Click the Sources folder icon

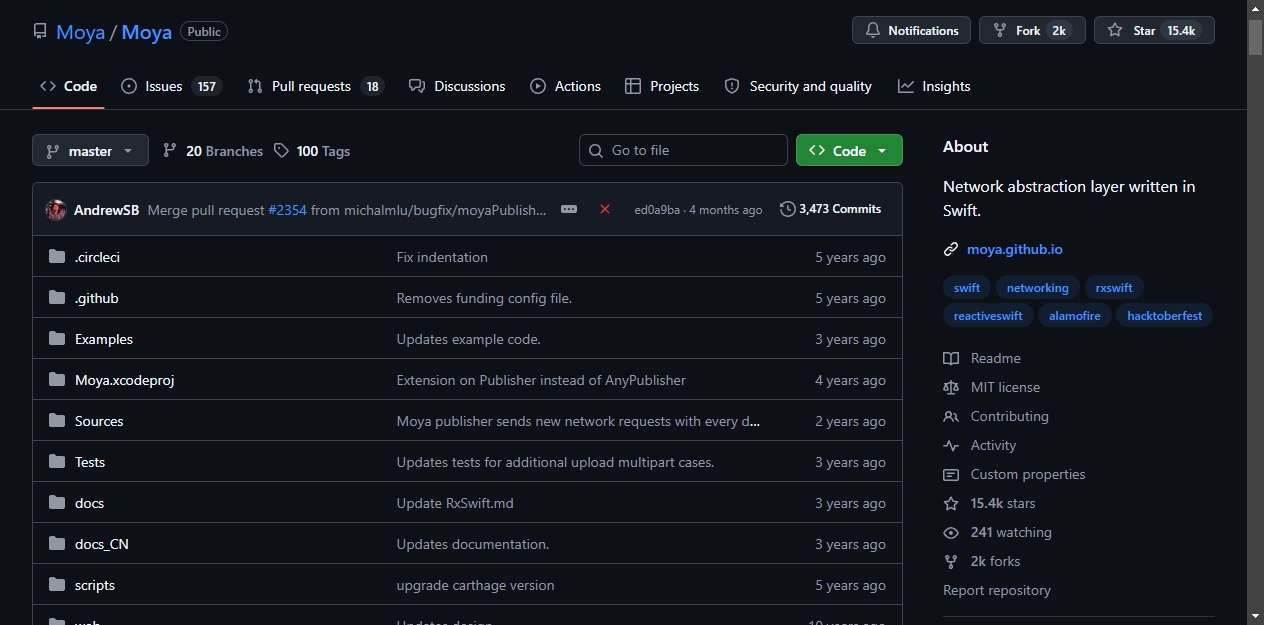(x=57, y=421)
